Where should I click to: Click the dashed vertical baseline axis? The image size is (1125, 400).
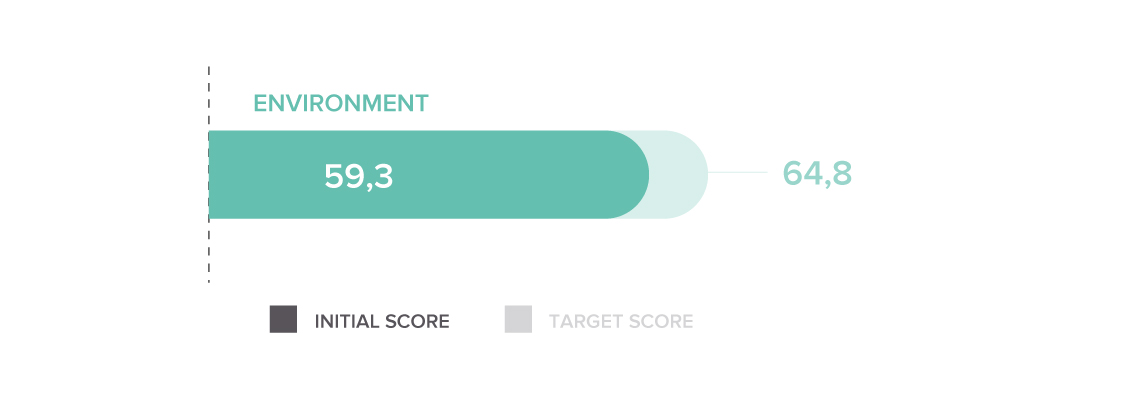(209, 174)
